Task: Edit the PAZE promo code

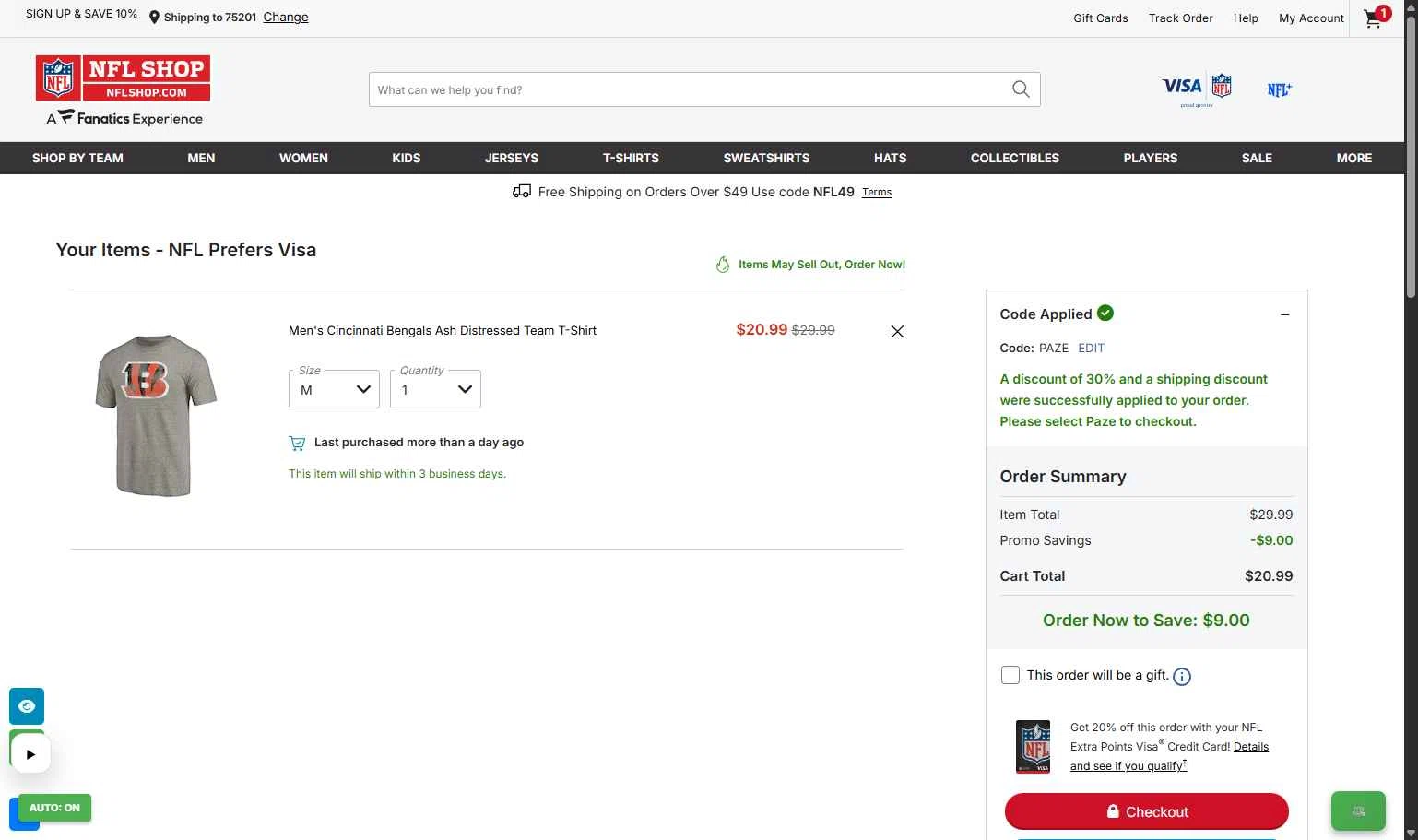Action: coord(1091,348)
